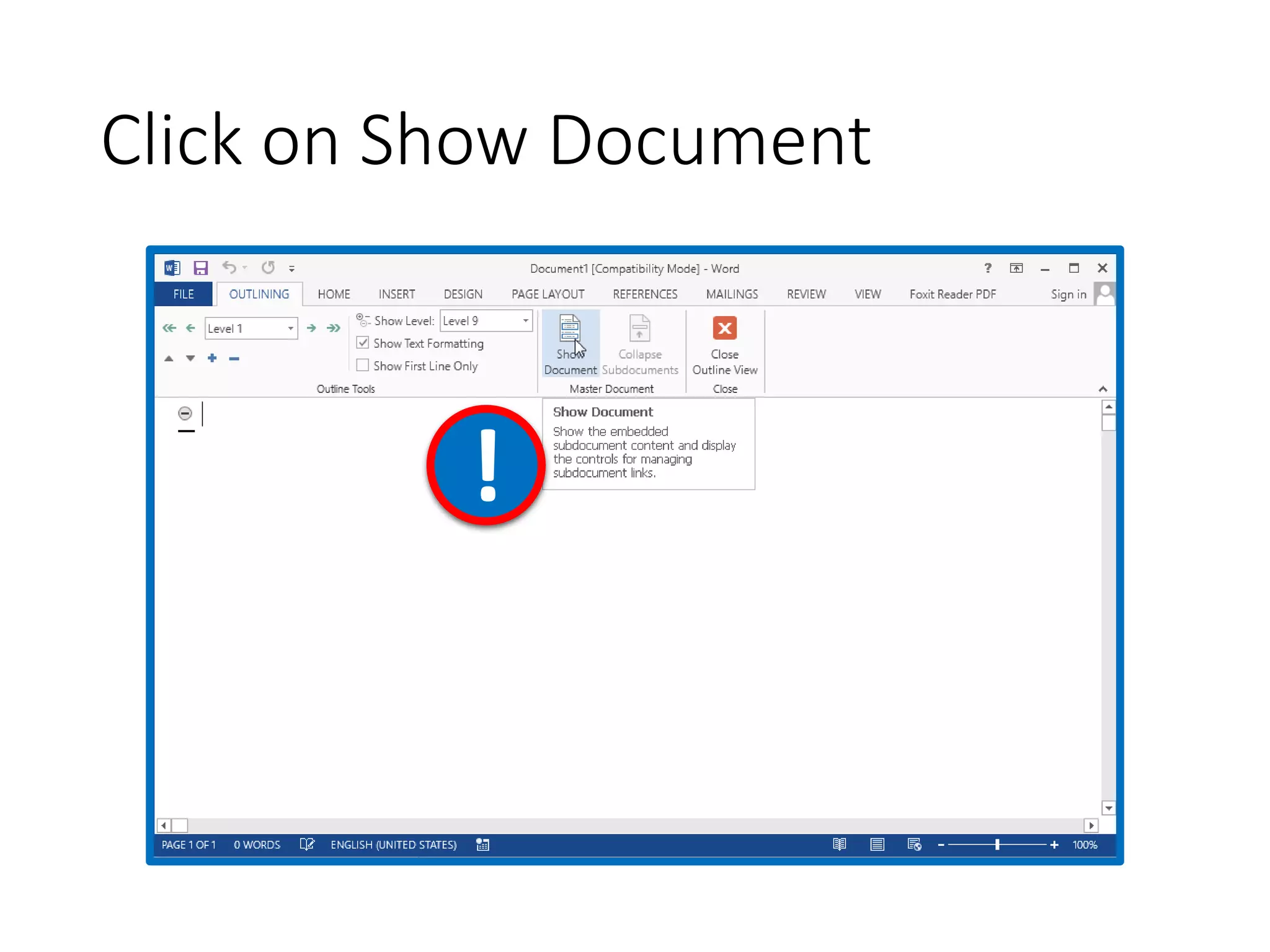Switch to Read Mode view icon in status bar
The height and width of the screenshot is (952, 1270).
click(x=839, y=844)
